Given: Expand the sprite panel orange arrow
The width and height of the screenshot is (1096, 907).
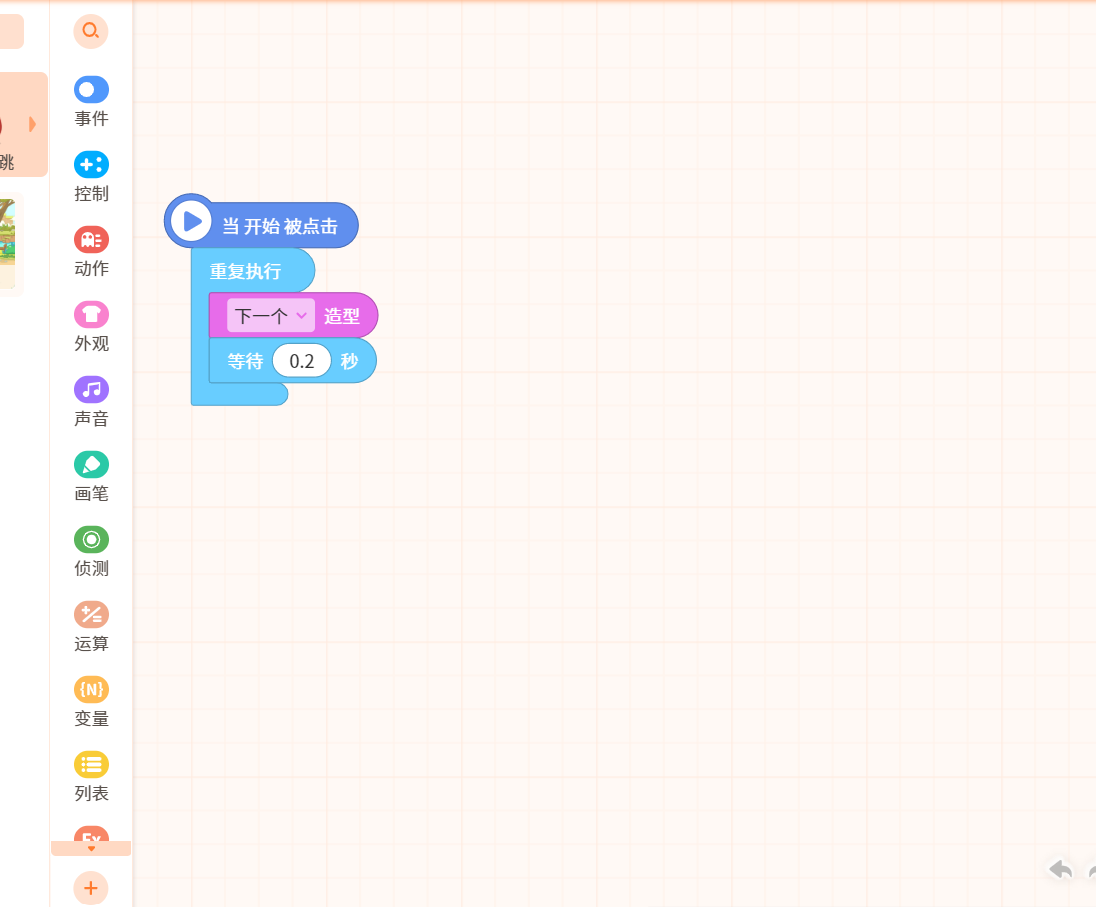Looking at the screenshot, I should 32,124.
